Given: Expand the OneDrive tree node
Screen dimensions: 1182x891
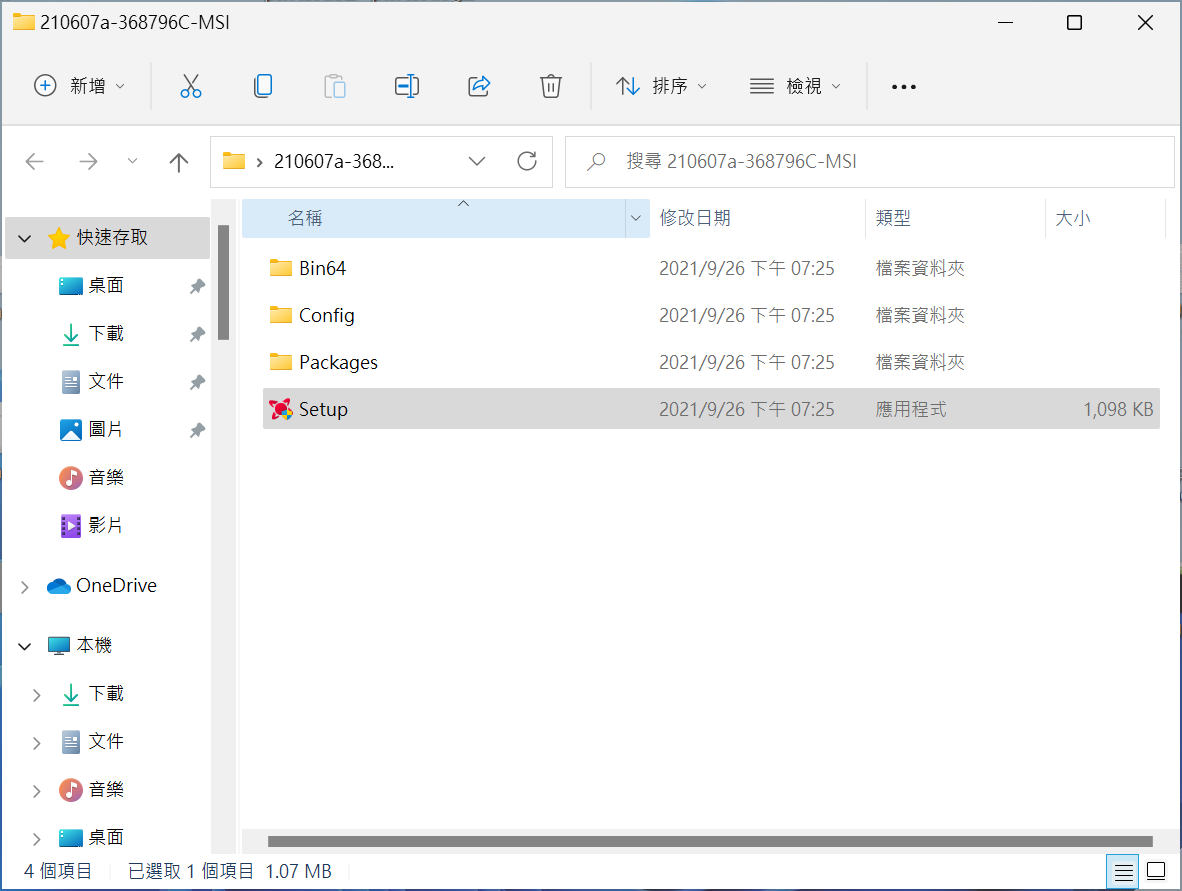Looking at the screenshot, I should (x=25, y=587).
